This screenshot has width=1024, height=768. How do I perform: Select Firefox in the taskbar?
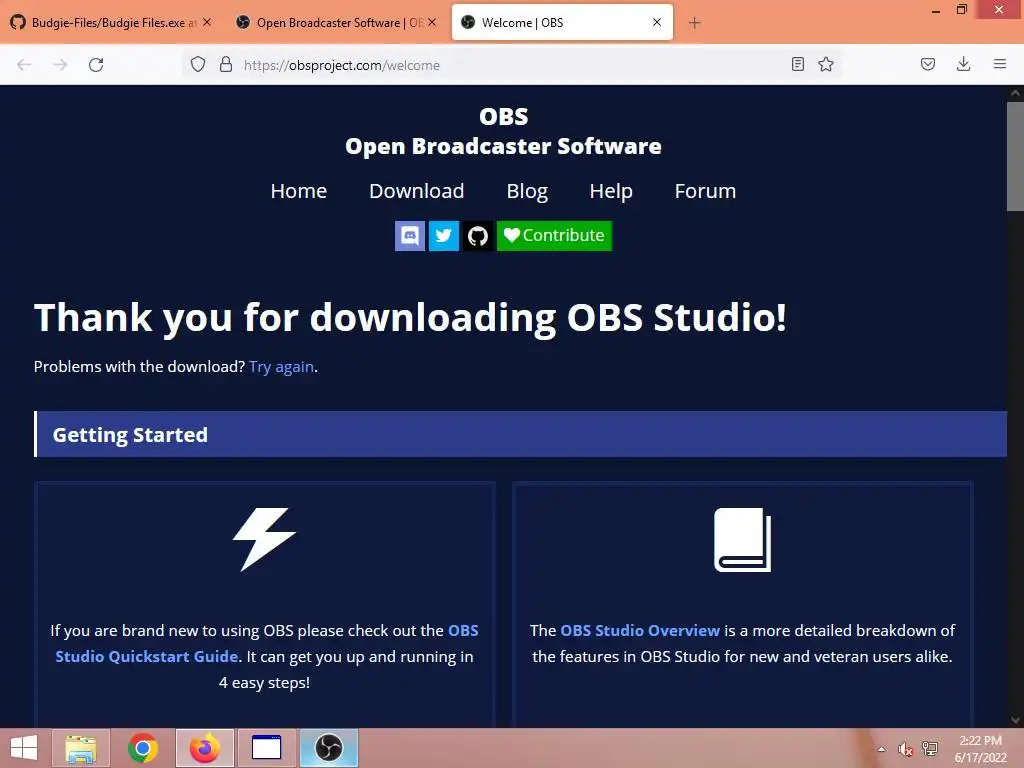(x=204, y=748)
